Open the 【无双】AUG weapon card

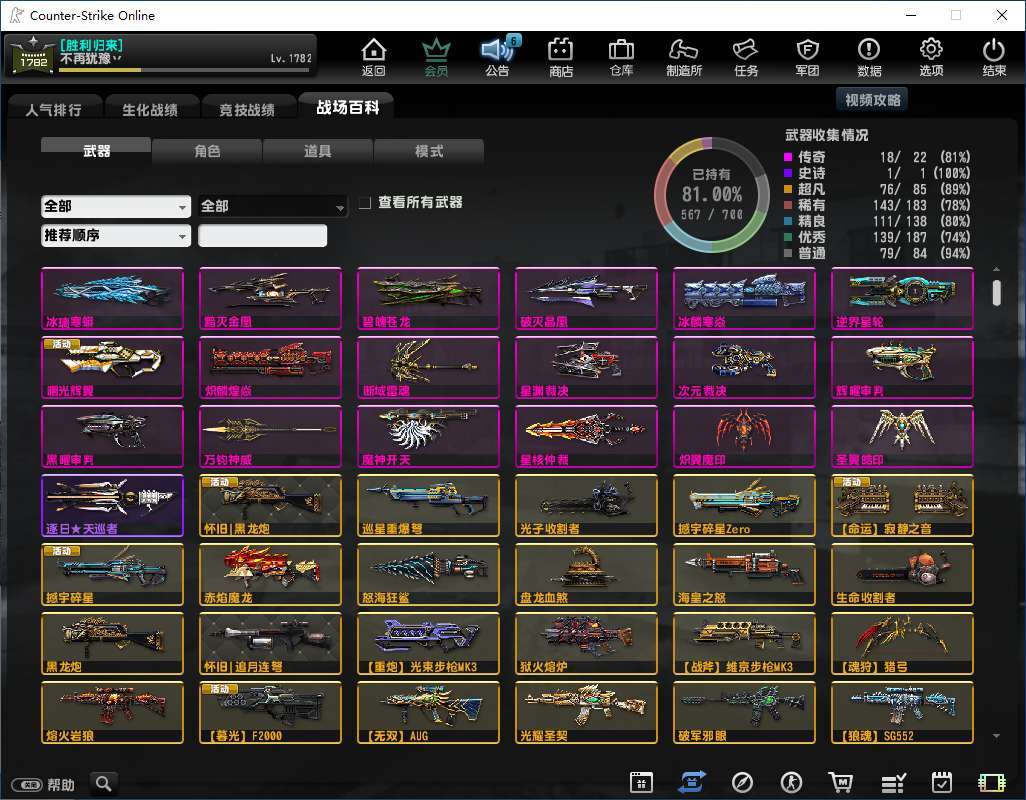click(428, 712)
